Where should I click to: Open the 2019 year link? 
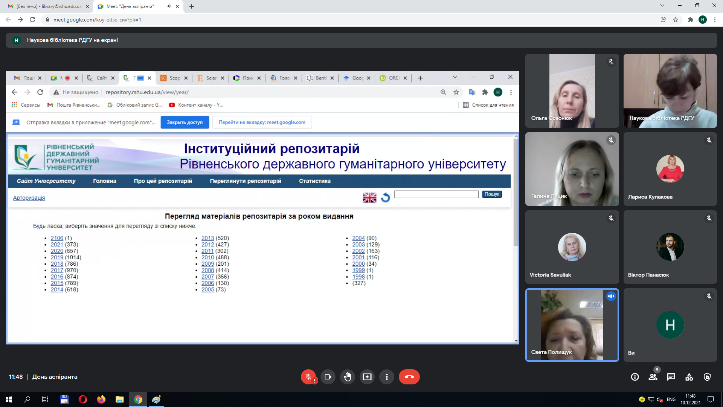(x=57, y=258)
